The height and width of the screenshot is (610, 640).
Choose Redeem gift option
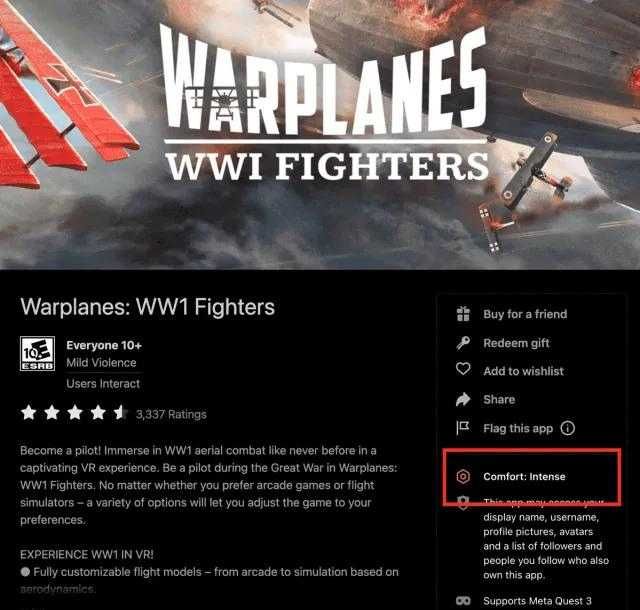[516, 343]
